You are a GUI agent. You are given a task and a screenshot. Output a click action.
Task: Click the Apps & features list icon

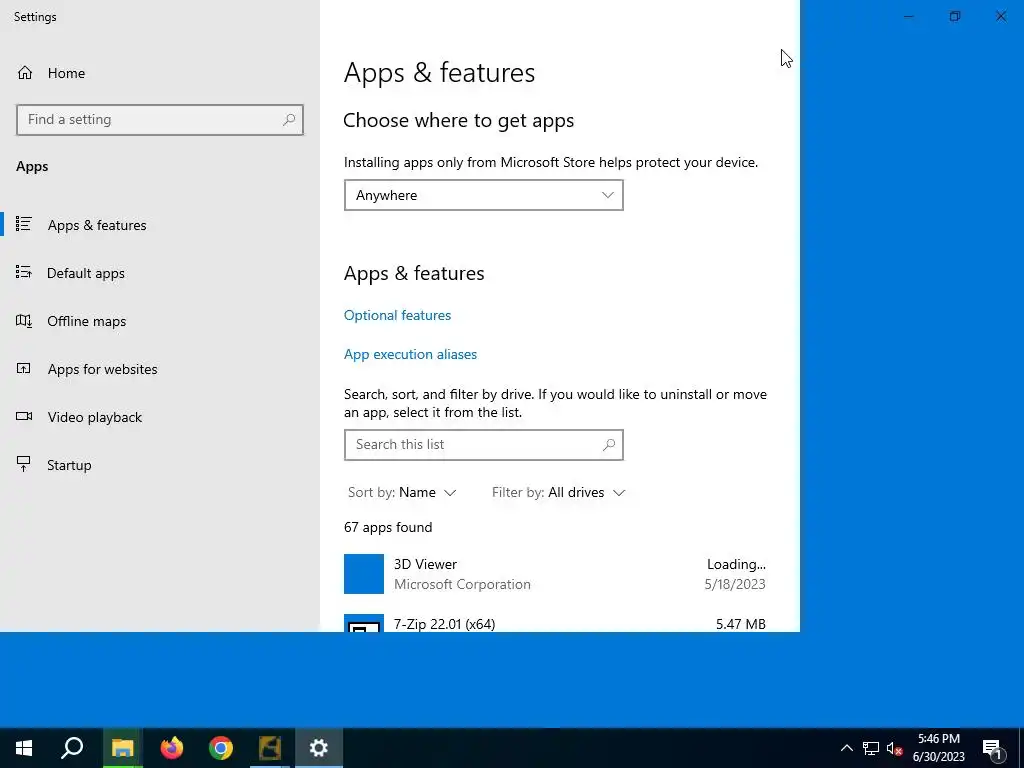tap(24, 224)
